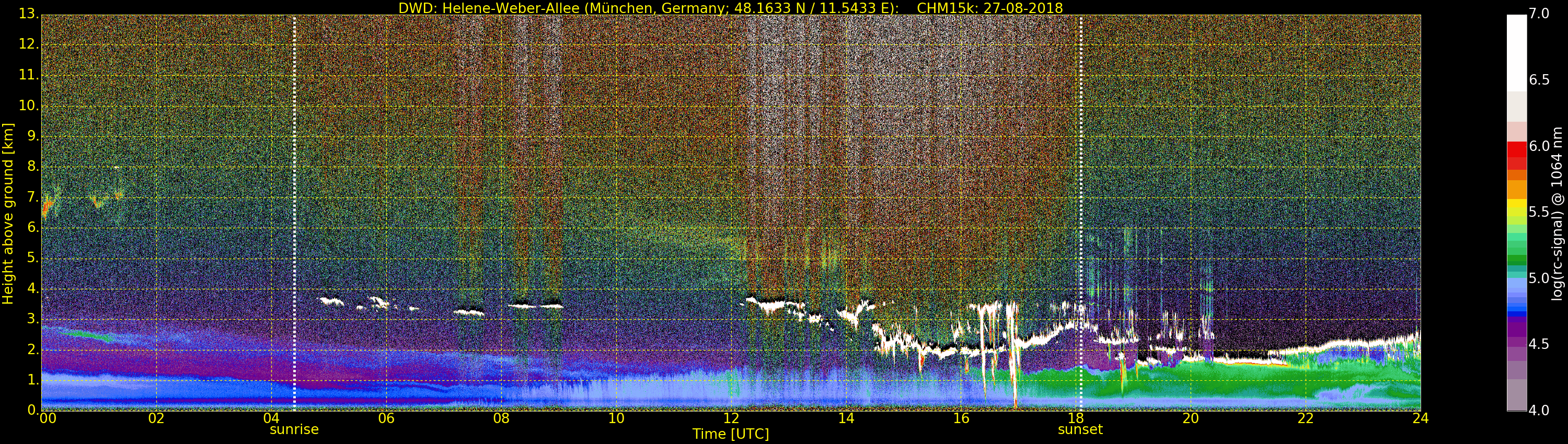This screenshot has height=444, width=1568.
Task: Click the '04' tick on the time axis
Action: (271, 418)
